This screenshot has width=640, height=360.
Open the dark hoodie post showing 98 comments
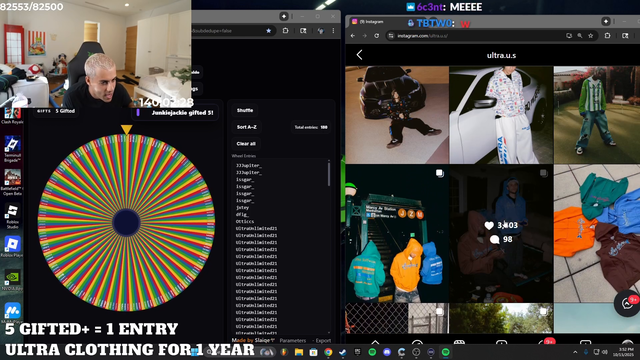coord(501,233)
